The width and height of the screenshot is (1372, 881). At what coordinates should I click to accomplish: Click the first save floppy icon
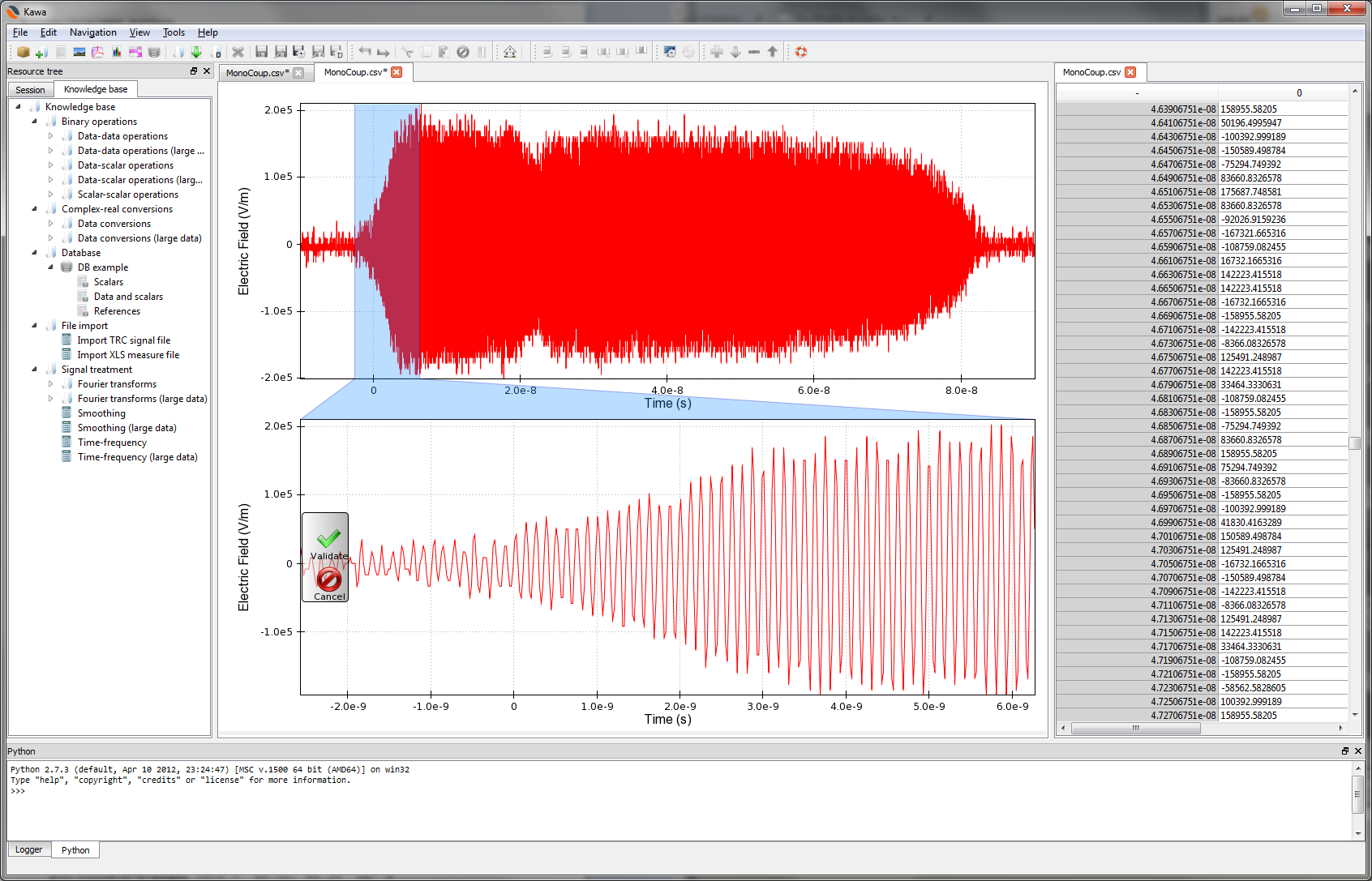261,52
